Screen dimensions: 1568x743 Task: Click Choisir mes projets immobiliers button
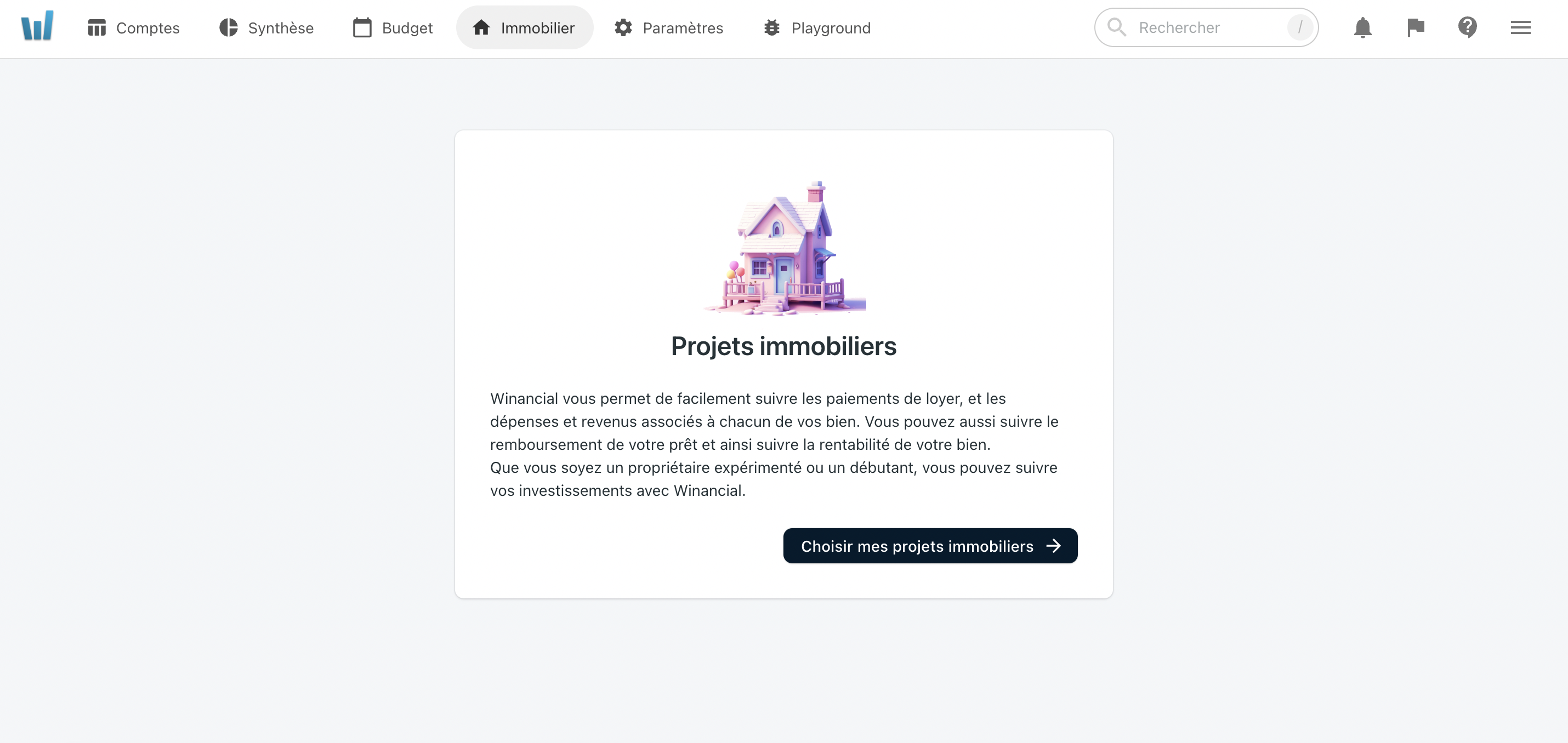pos(929,545)
